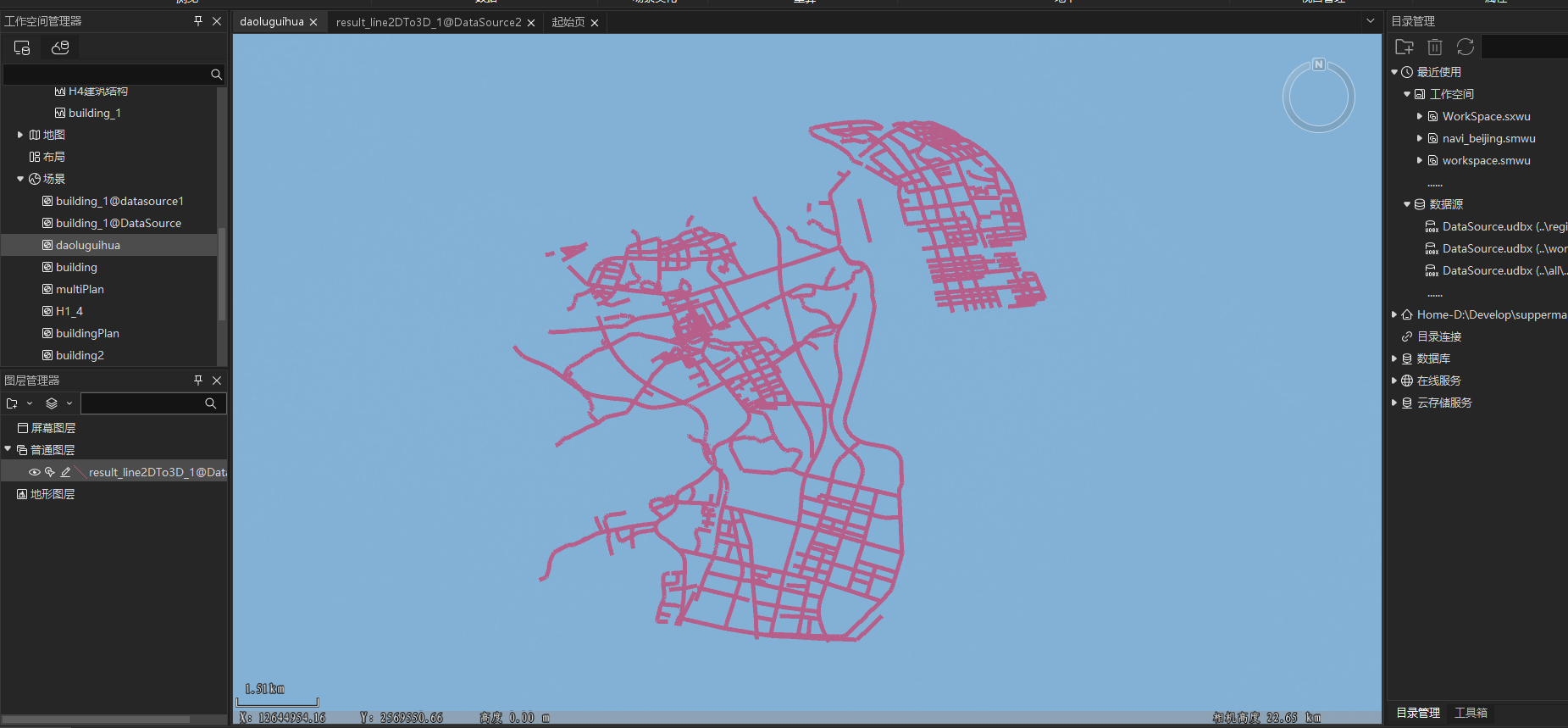Toggle selectable state of result_line2DTo3D_1 layer
The width and height of the screenshot is (1568, 728).
[50, 472]
